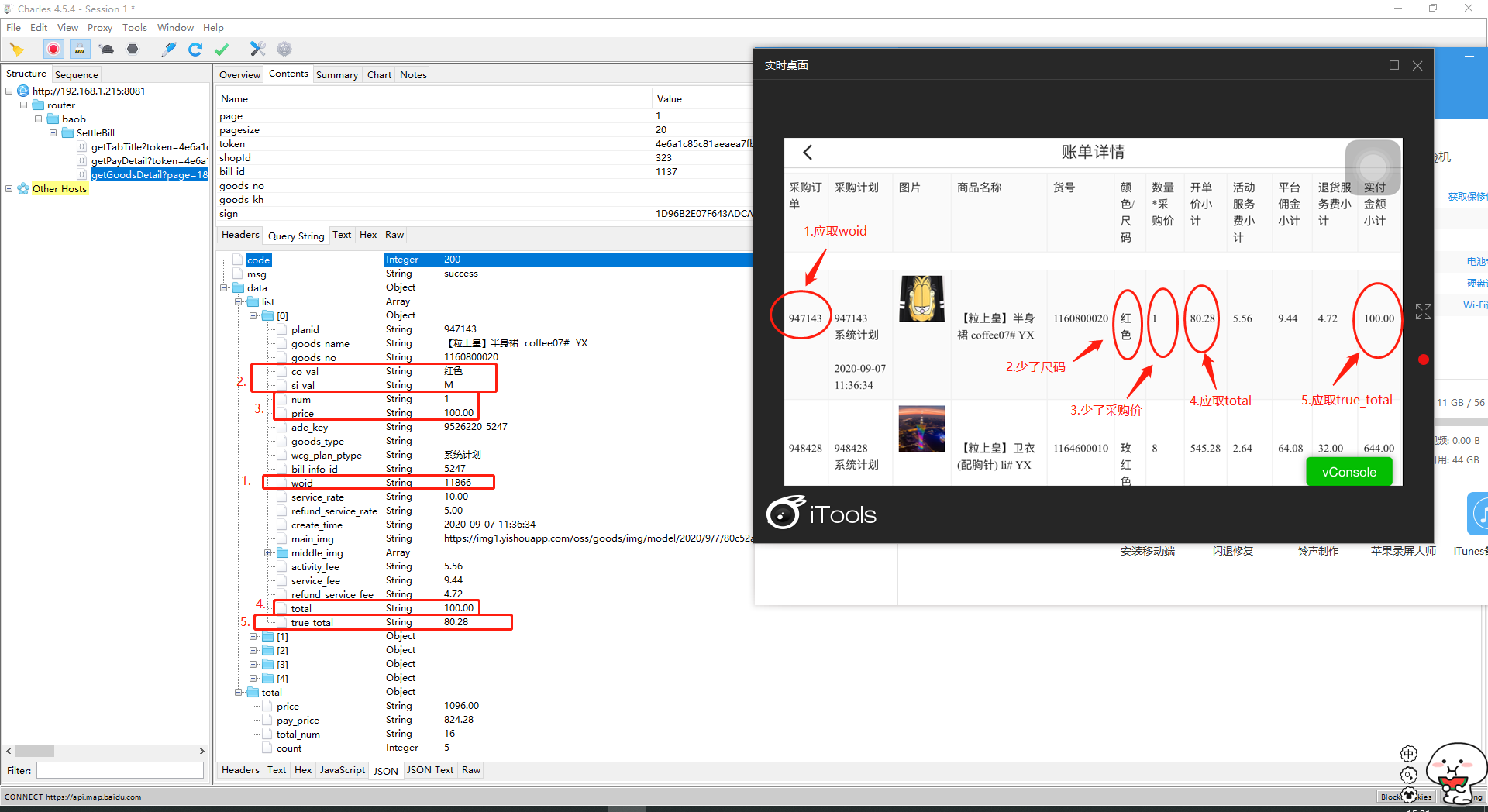Select the request Hex tab
This screenshot has height=812, width=1488.
pos(368,235)
